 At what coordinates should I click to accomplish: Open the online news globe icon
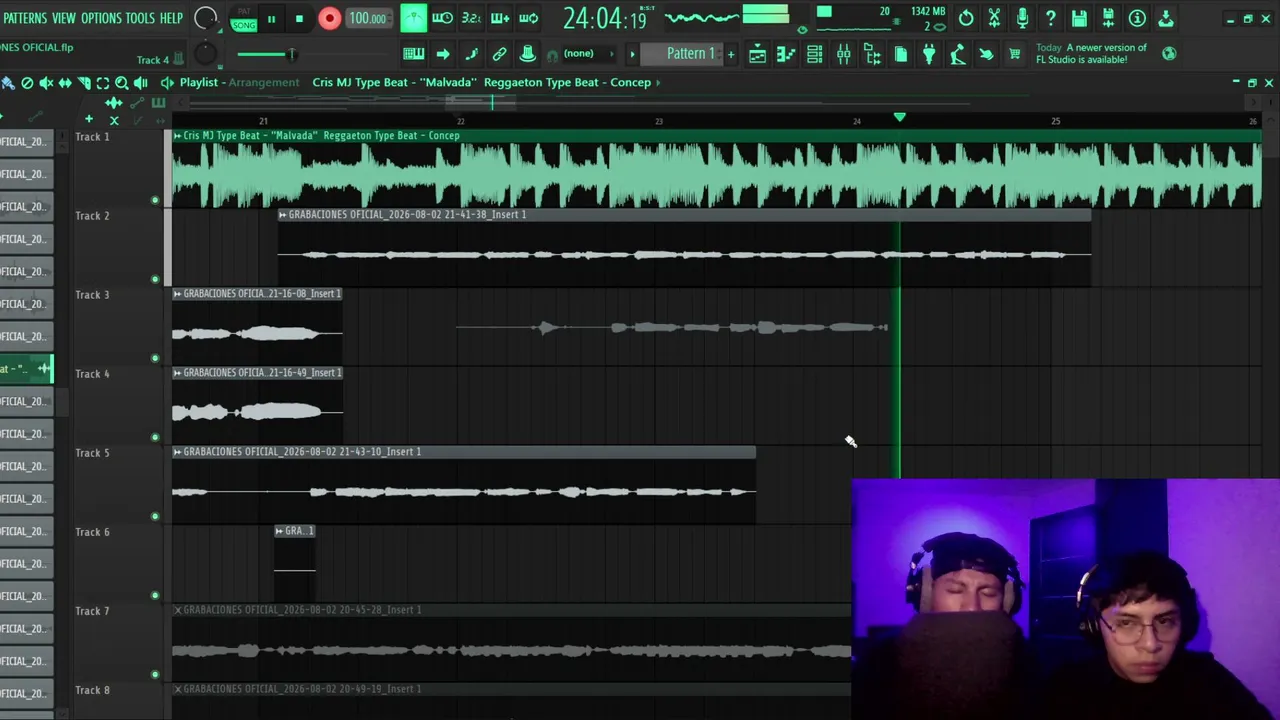point(1169,53)
